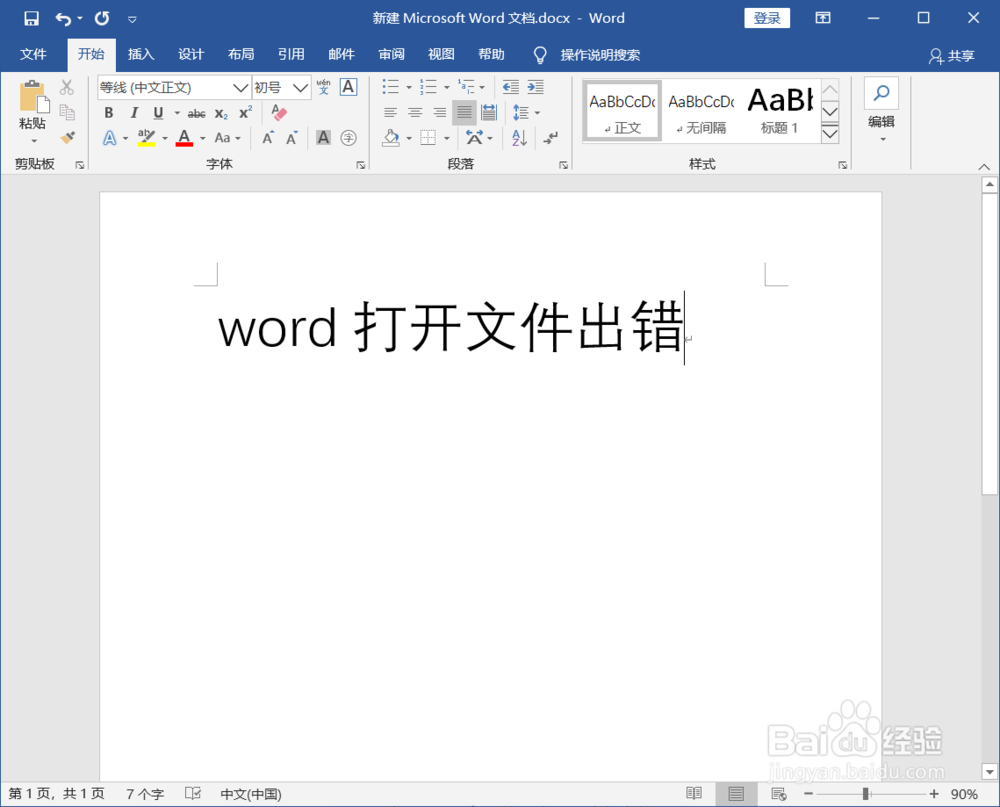1000x807 pixels.
Task: Apply bold formatting with the B icon
Action: tap(108, 113)
